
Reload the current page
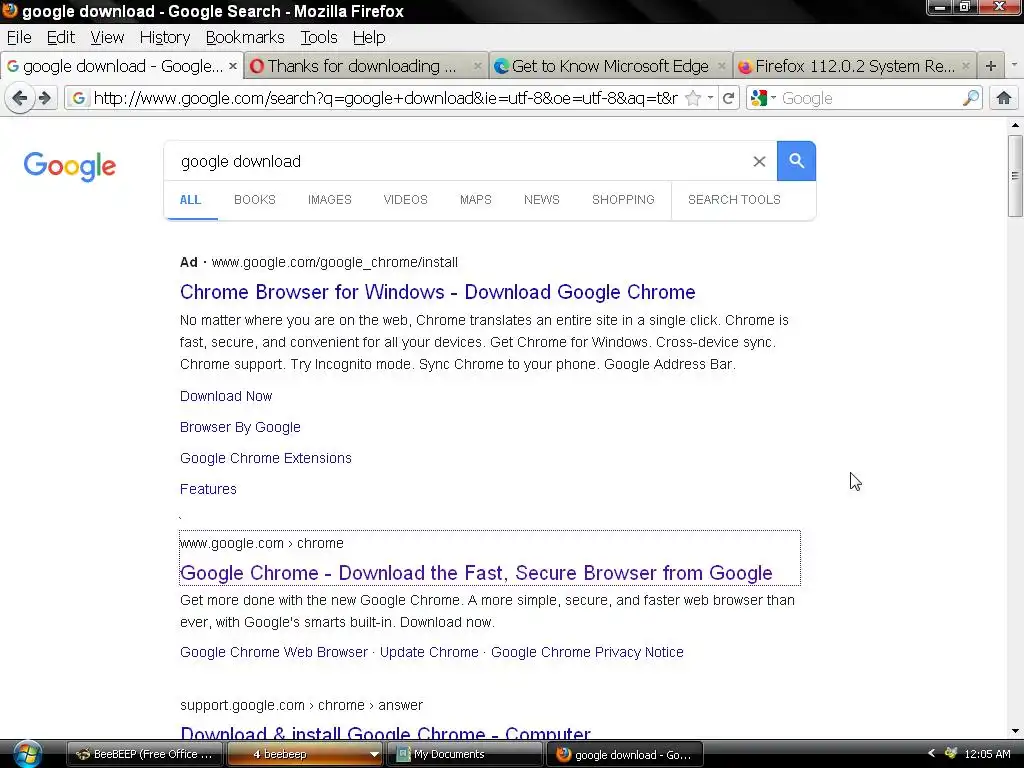click(728, 99)
